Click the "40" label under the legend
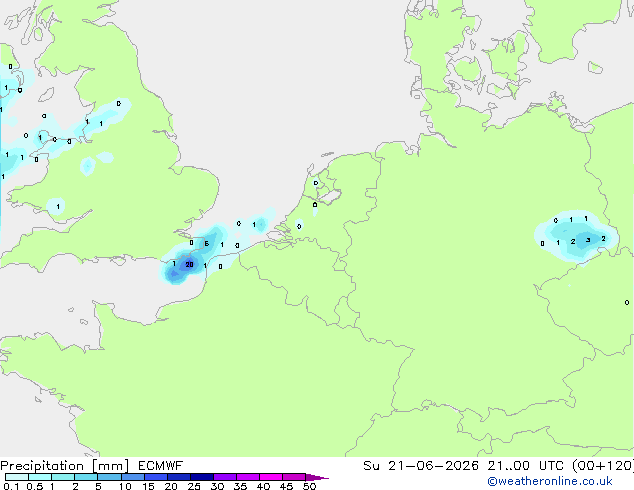 [x=263, y=486]
